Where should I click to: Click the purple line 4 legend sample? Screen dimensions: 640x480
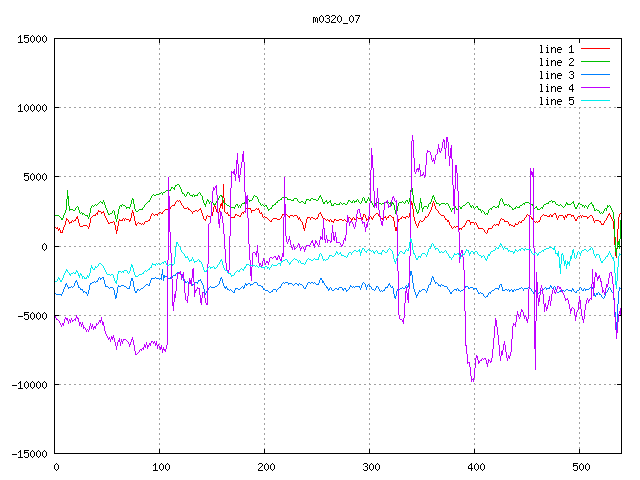pyautogui.click(x=595, y=88)
